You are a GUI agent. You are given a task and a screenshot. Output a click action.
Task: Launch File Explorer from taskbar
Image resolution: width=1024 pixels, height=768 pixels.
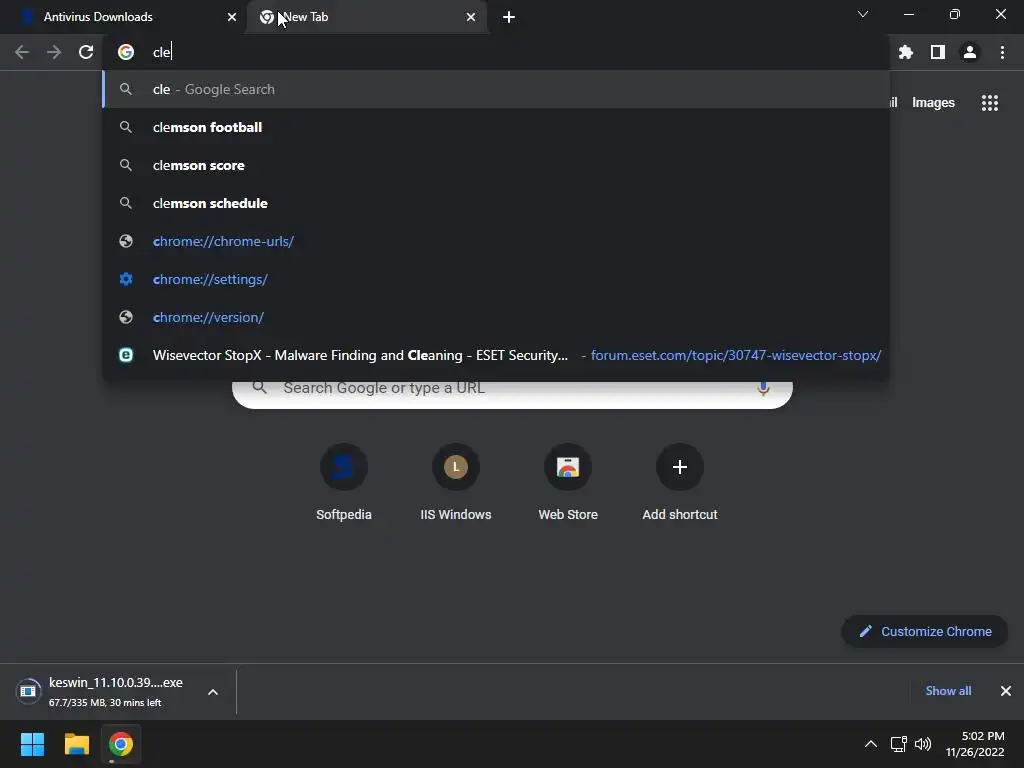click(x=76, y=744)
